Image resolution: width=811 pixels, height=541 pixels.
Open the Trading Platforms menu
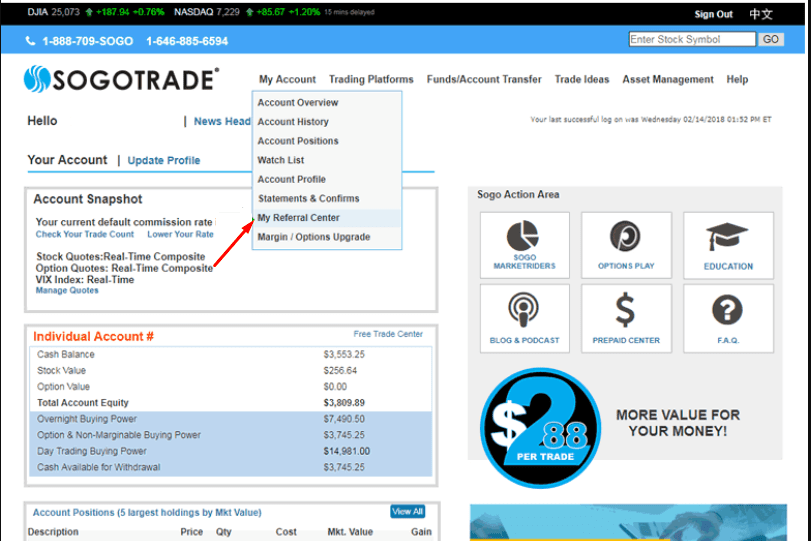pos(371,79)
